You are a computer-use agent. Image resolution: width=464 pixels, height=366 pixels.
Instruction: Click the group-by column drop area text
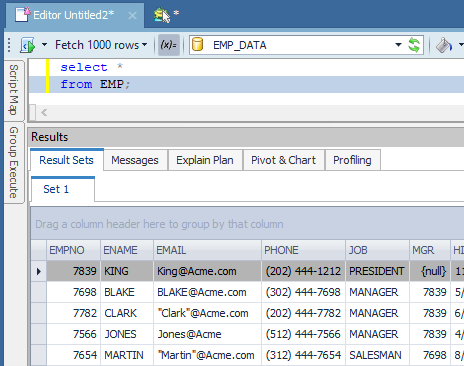point(159,224)
